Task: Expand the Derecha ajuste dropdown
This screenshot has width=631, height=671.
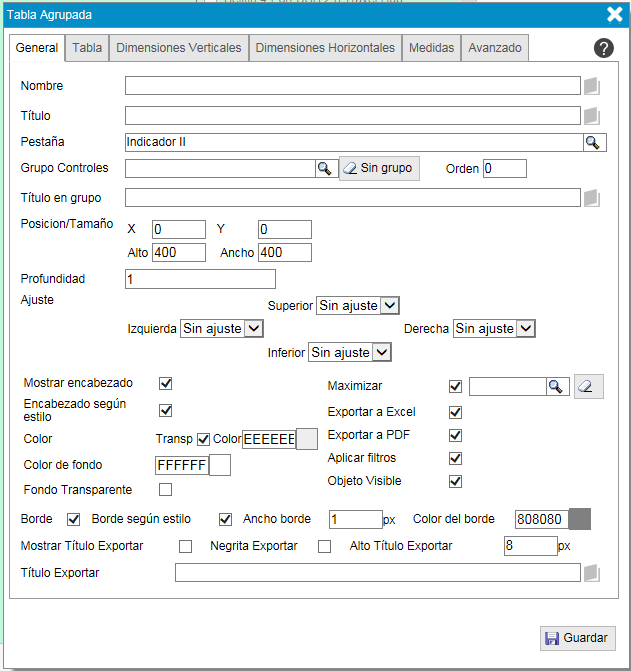Action: 494,328
